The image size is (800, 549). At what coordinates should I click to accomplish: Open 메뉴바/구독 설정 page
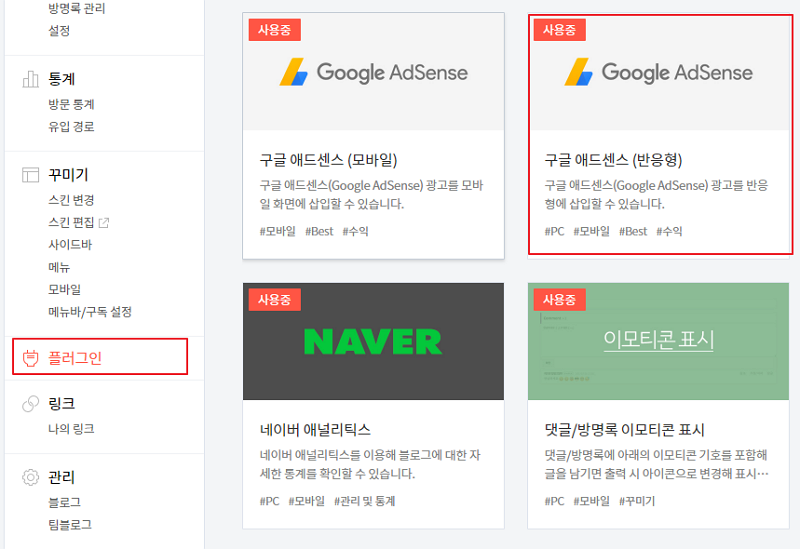[x=90, y=312]
